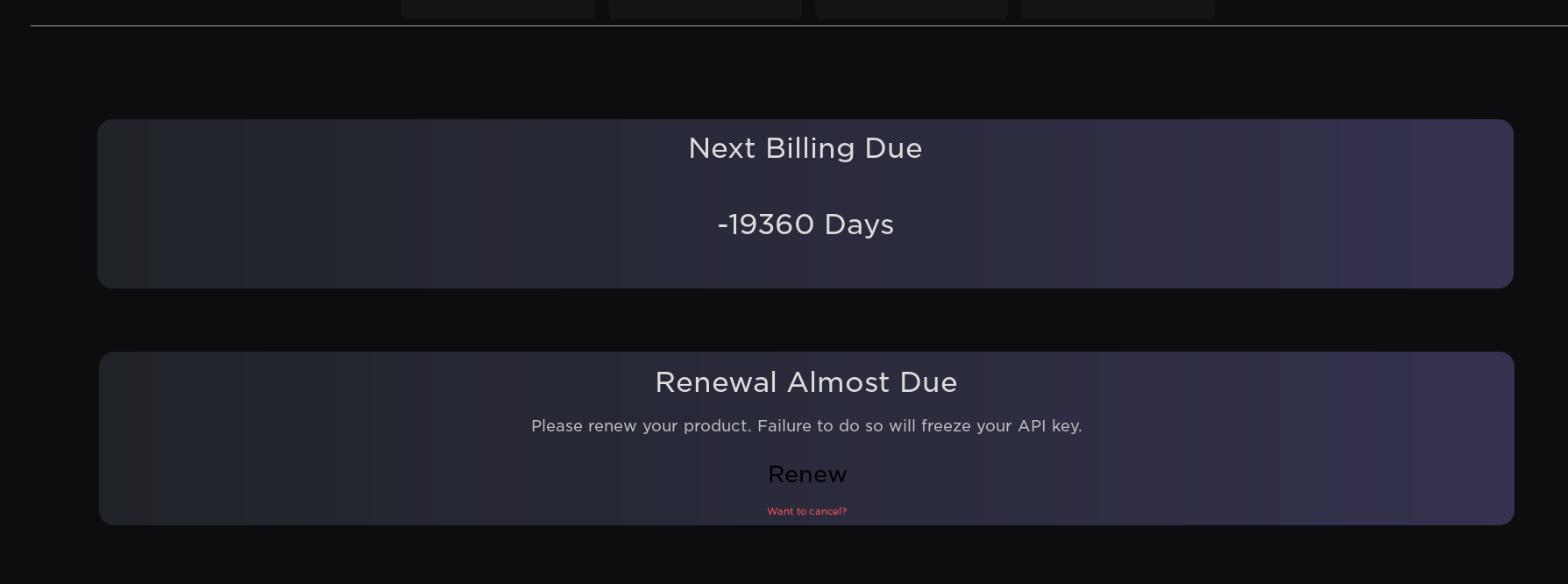Image resolution: width=1568 pixels, height=584 pixels.
Task: Click the word 'cancel?' in the red link
Action: 828,511
